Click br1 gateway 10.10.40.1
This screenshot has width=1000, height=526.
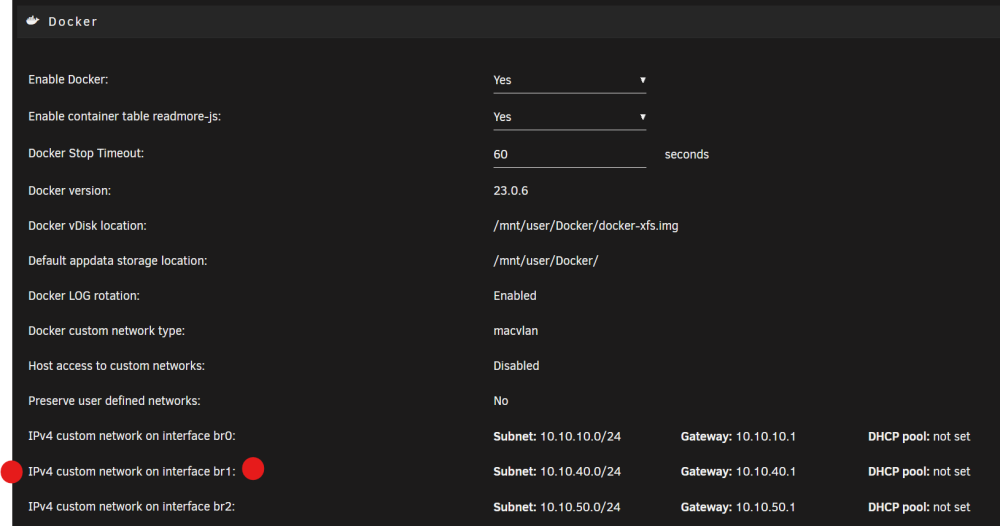click(766, 472)
